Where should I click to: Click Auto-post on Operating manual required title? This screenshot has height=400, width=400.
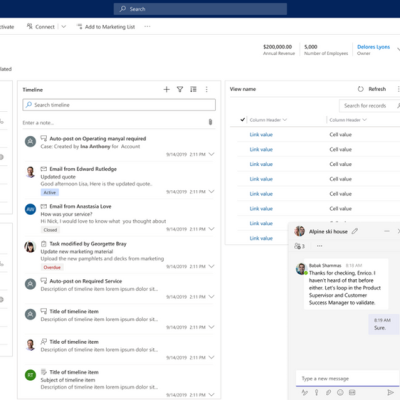pos(98,139)
